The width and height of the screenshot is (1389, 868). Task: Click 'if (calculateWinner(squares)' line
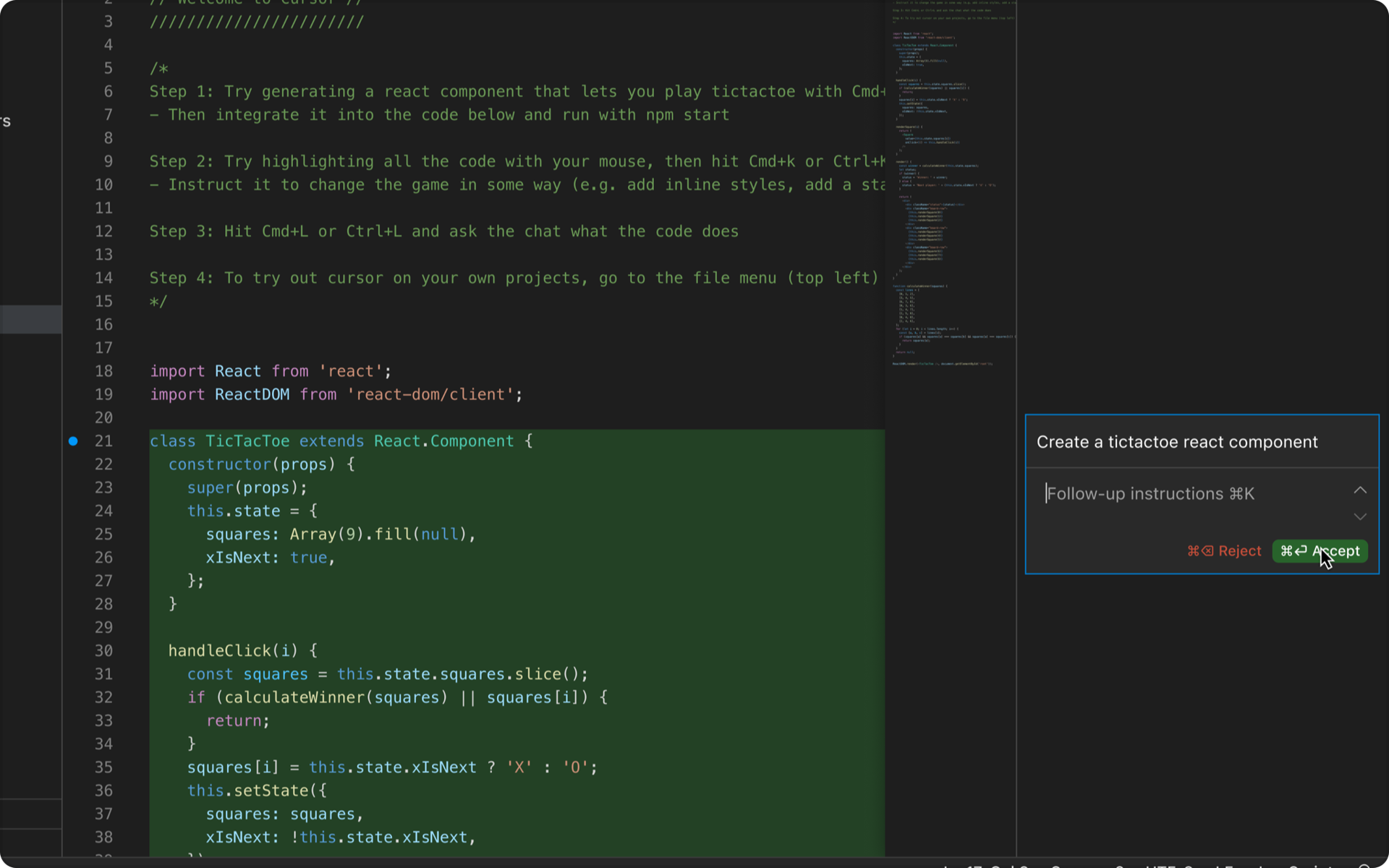click(397, 697)
